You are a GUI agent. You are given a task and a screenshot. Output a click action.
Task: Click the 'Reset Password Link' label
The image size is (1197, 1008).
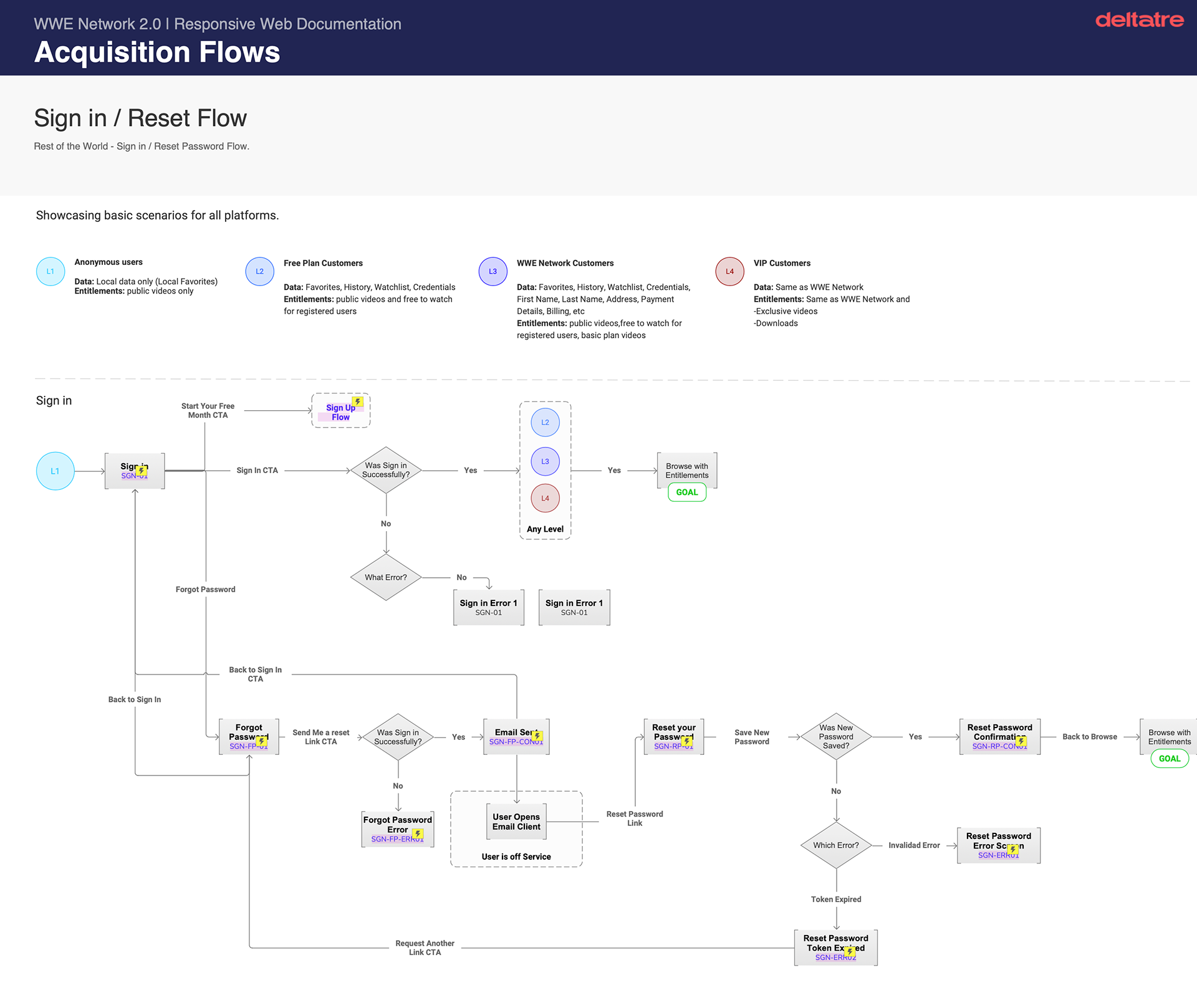635,819
